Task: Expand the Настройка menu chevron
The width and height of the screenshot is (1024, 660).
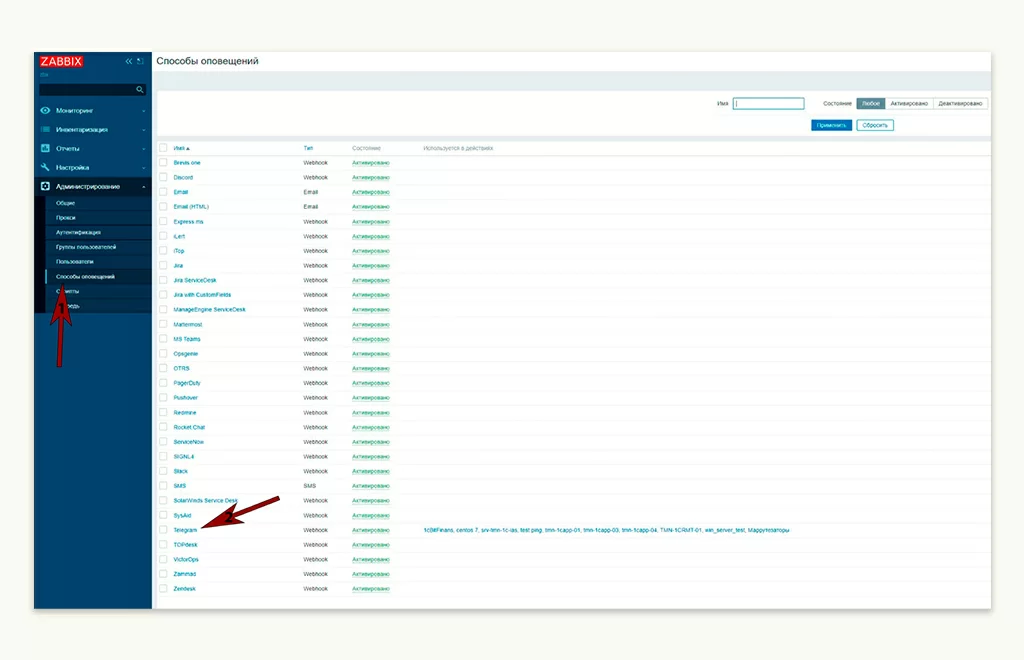Action: pos(143,168)
